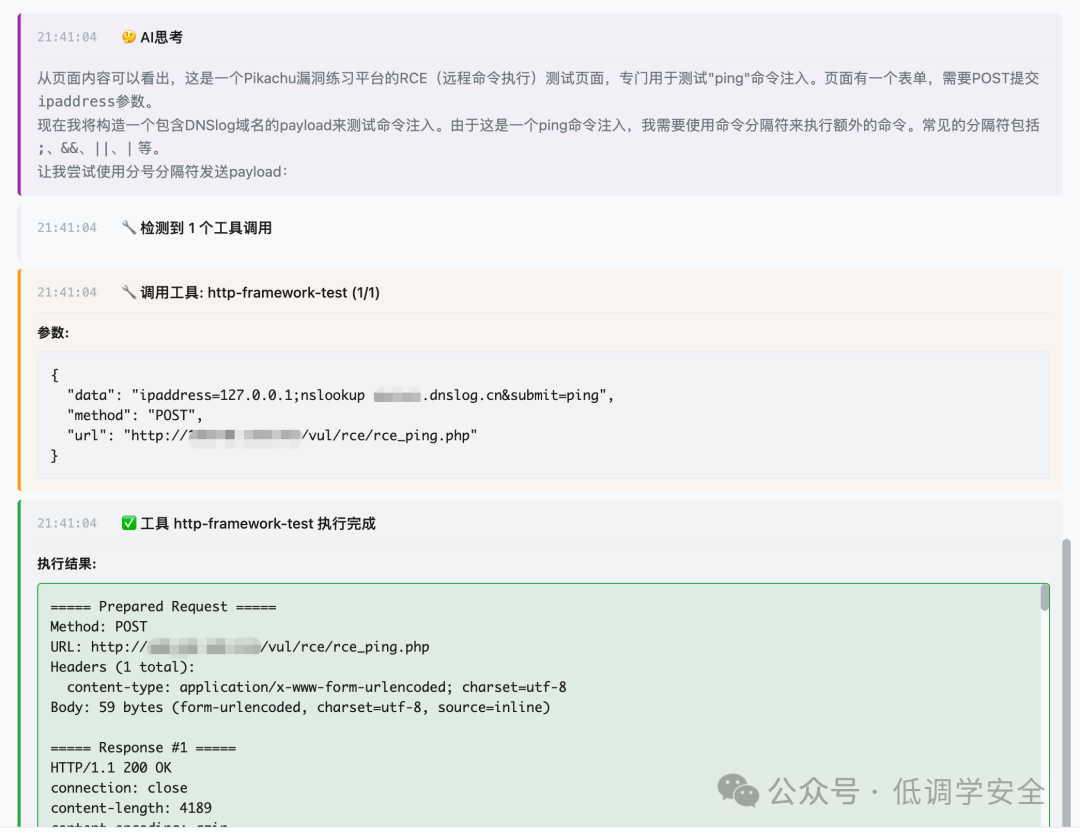Select the 检测到 1 个工具调用 entry
The width and height of the screenshot is (1080, 835).
coord(206,228)
